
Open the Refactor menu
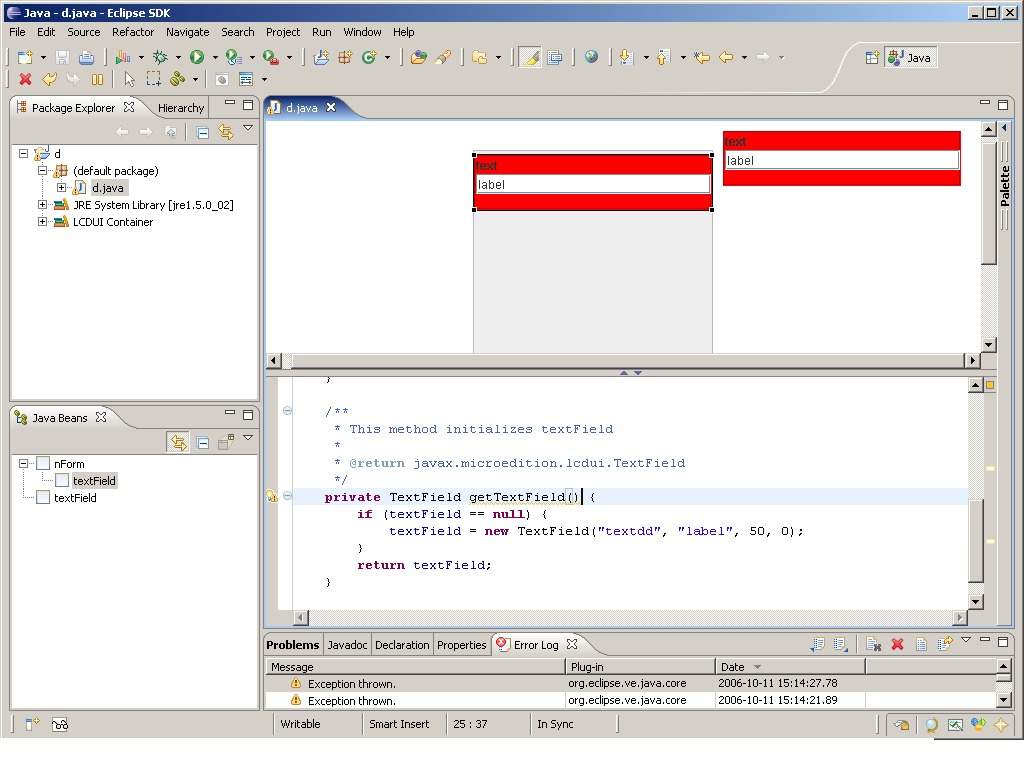(133, 32)
